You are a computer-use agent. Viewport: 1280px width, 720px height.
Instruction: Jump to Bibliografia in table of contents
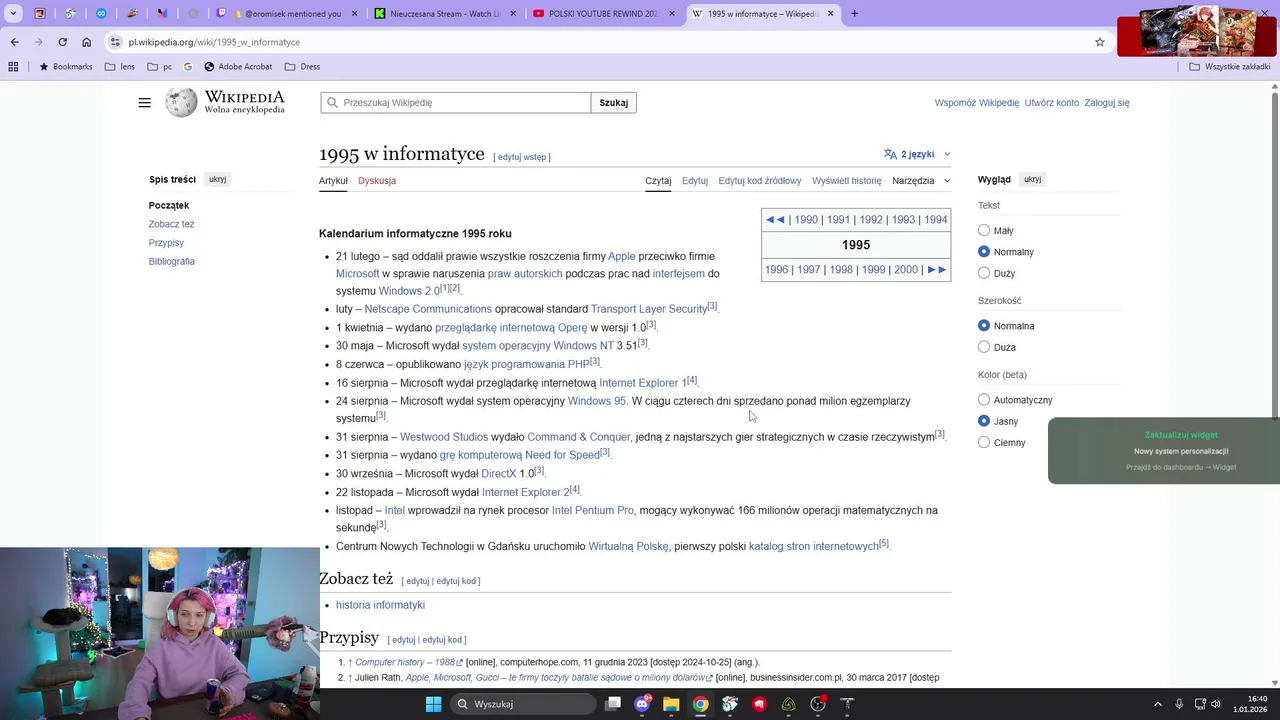click(172, 261)
